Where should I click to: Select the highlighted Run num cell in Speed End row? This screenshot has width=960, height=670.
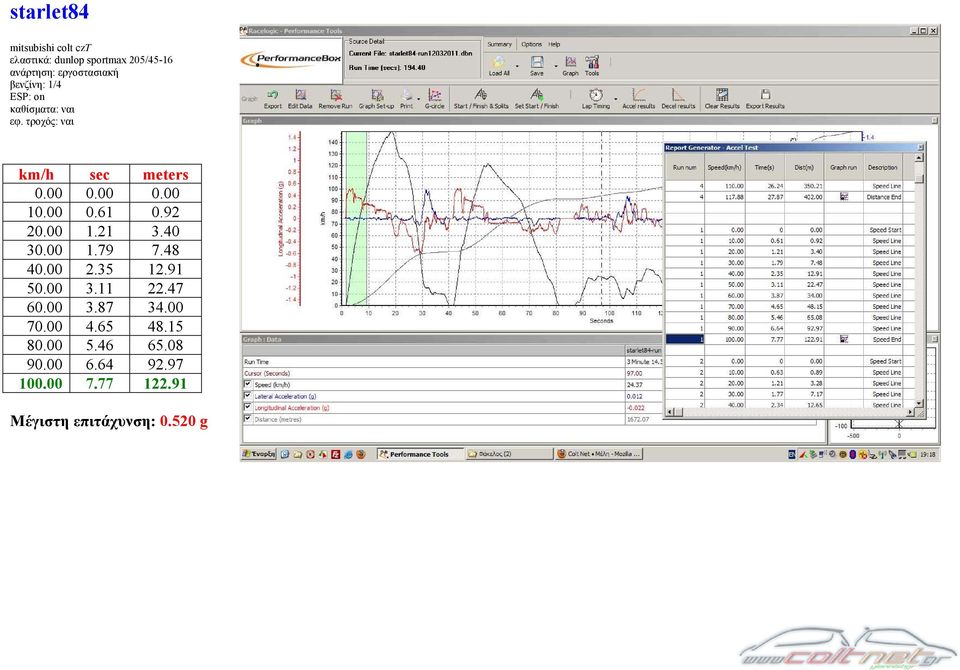click(684, 339)
